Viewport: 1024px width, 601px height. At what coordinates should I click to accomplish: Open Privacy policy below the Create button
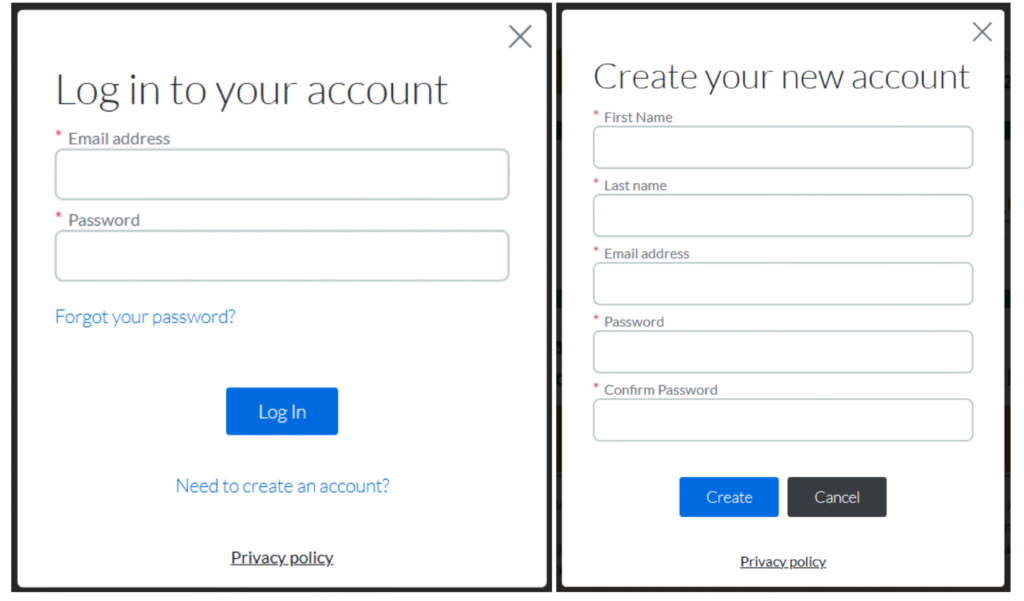[x=782, y=562]
